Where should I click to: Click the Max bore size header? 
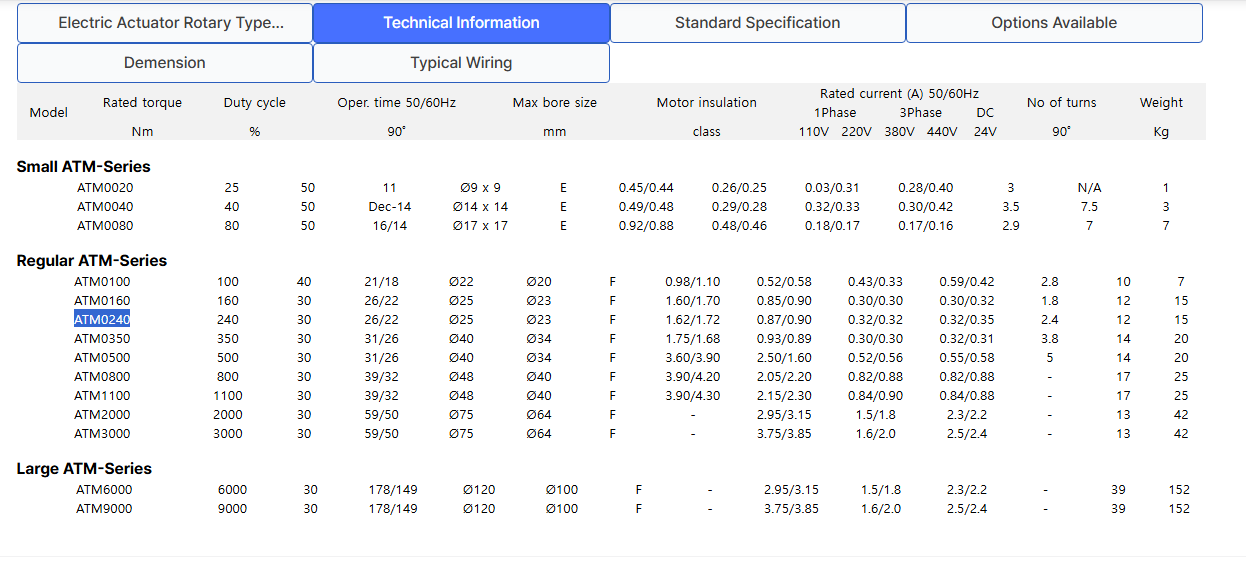click(555, 103)
